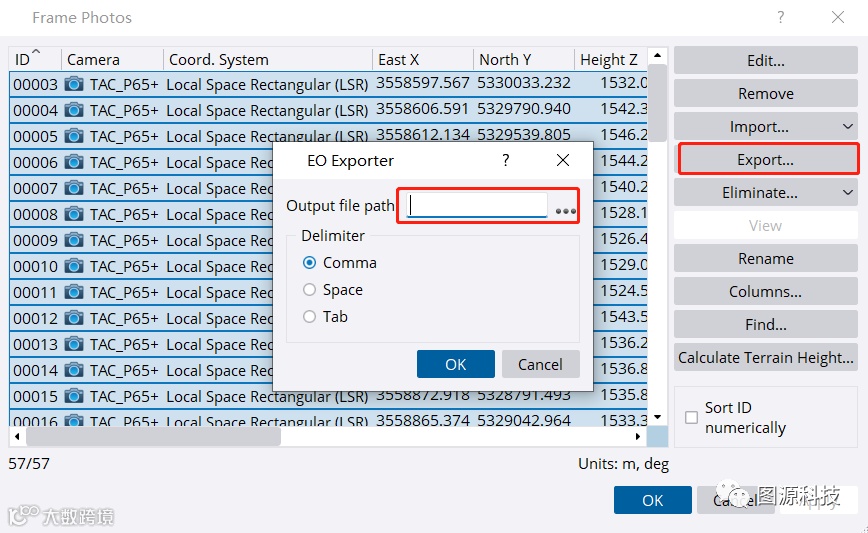Open the Columns... button
Screen dimensions: 868x533
pos(766,292)
